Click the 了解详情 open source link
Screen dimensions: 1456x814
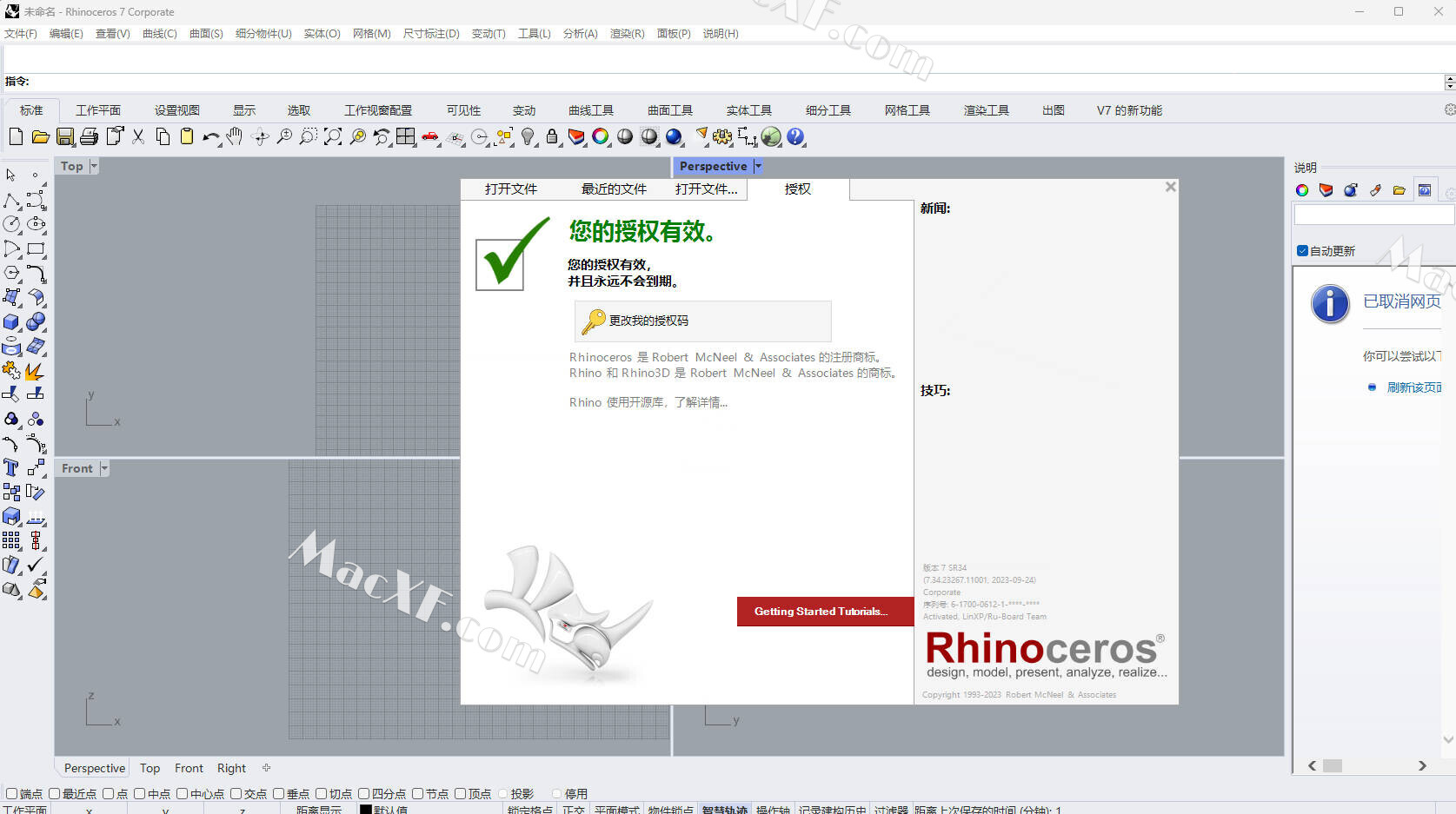point(701,402)
